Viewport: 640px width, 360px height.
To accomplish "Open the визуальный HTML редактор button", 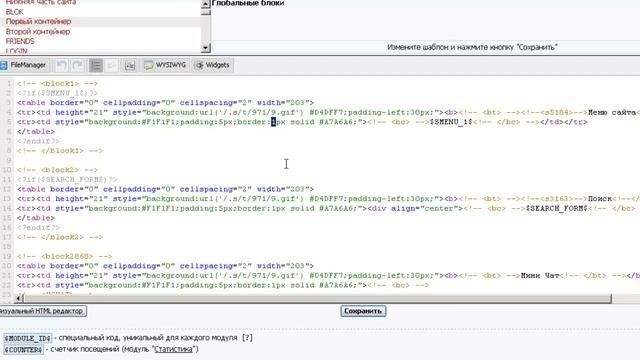I will point(42,311).
